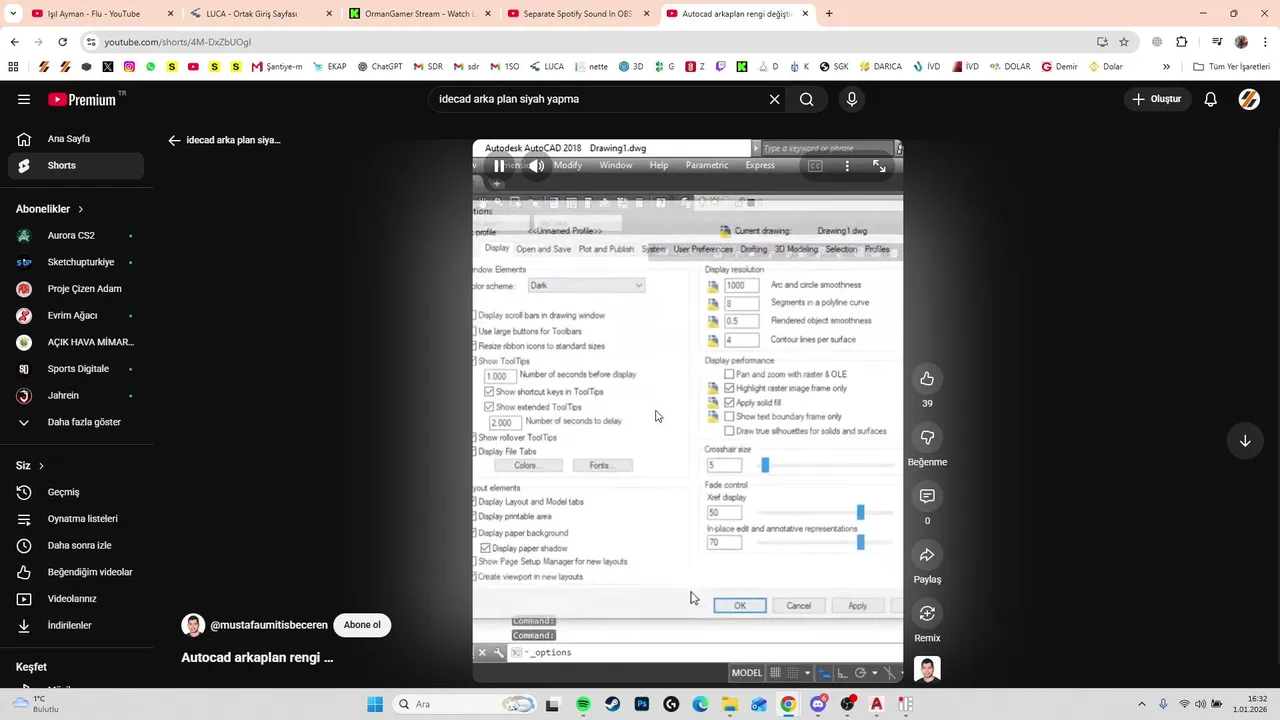Expand the Abonelikler section

pyautogui.click(x=50, y=209)
